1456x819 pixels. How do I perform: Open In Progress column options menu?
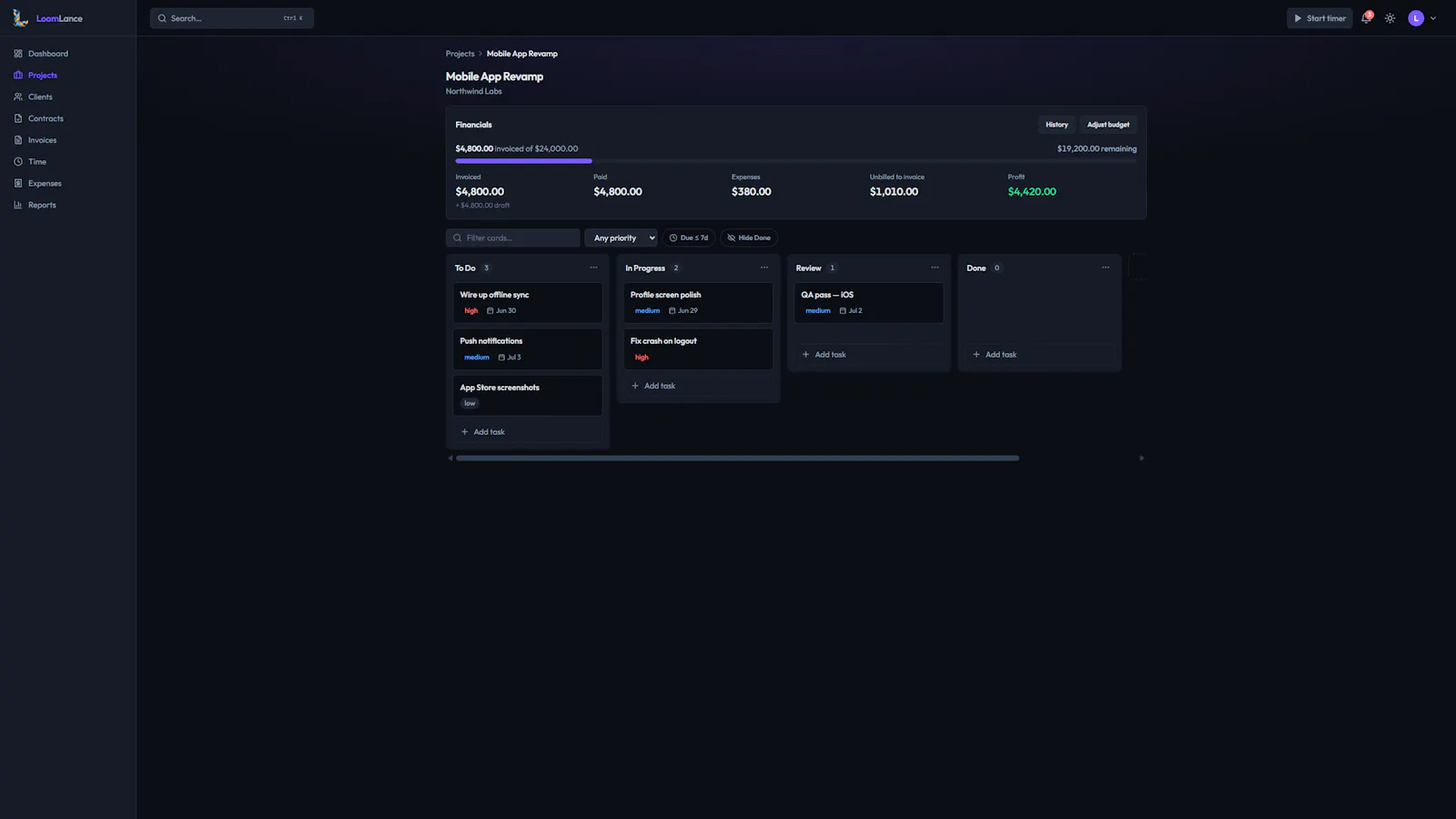click(x=764, y=268)
